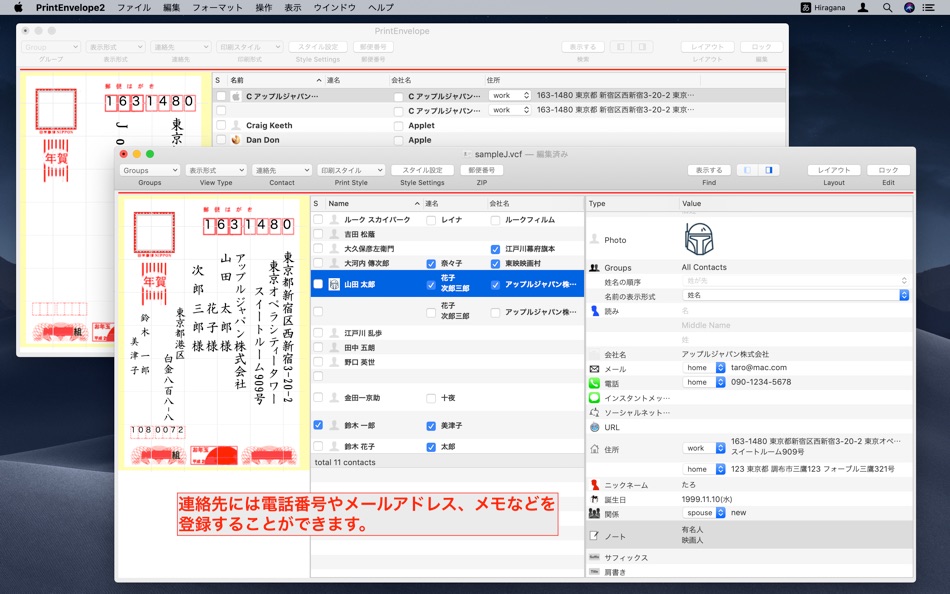Check the select box for 吉田 松蔭
Screen dimensions: 950x594
pyautogui.click(x=318, y=234)
